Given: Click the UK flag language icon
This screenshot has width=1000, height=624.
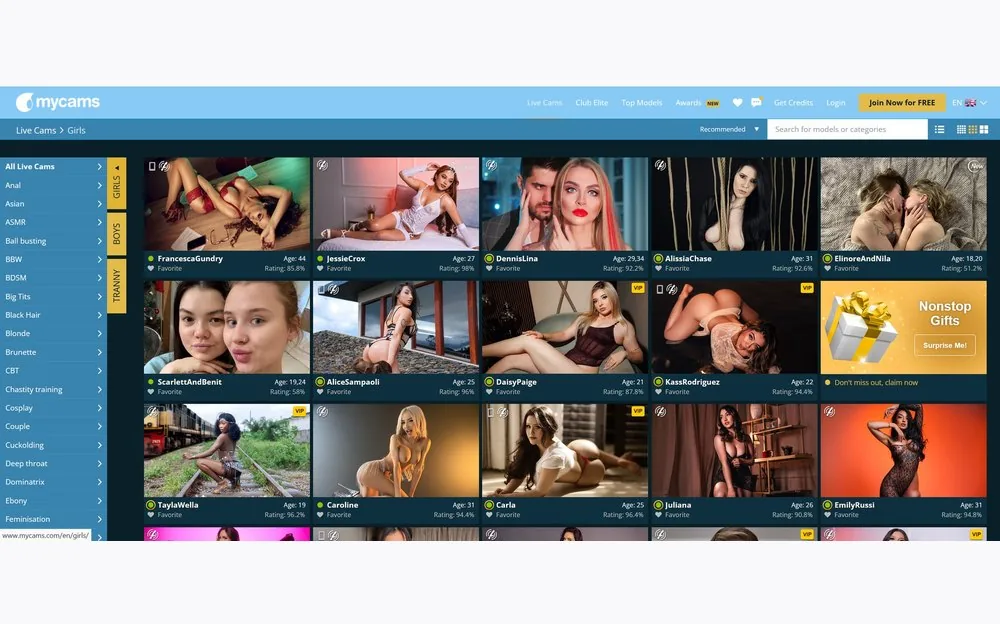Looking at the screenshot, I should coord(971,103).
